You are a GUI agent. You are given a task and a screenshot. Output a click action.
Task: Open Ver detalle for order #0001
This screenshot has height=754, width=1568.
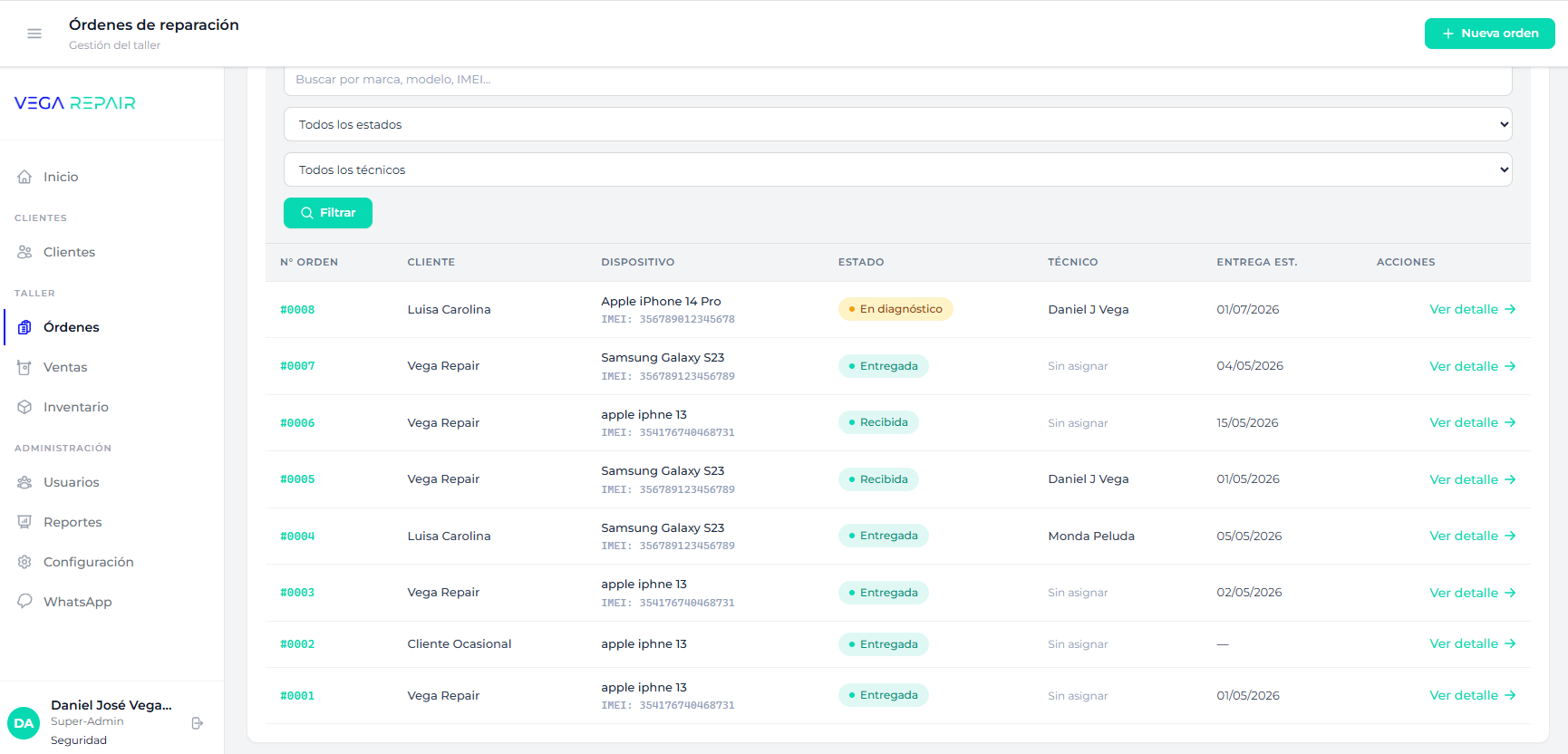coord(1472,695)
